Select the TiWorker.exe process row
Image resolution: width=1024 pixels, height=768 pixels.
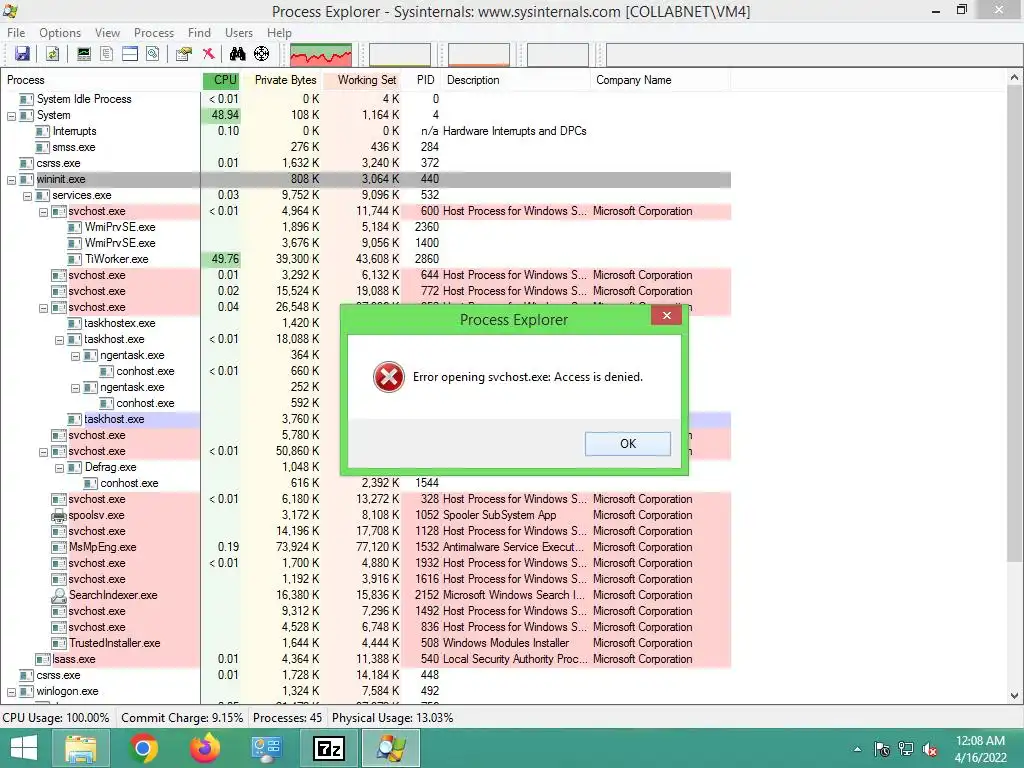(366, 259)
